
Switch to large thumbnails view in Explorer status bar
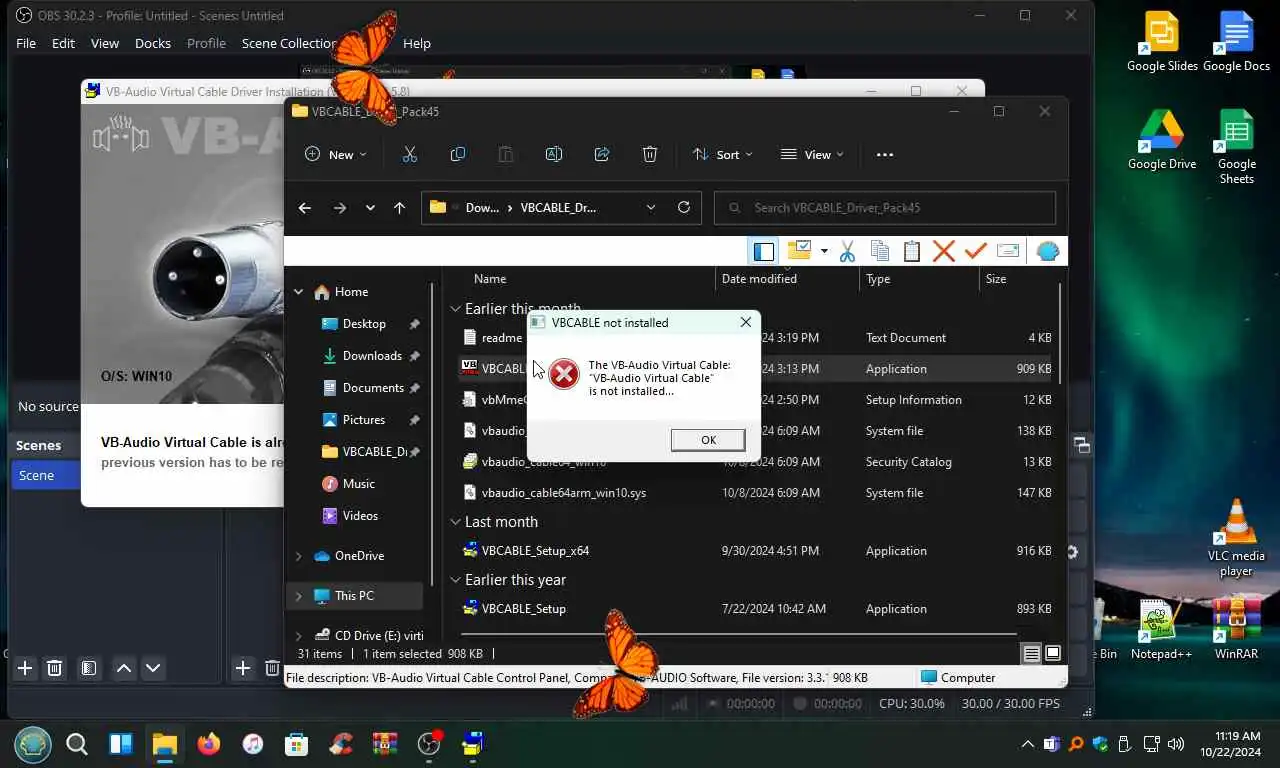[x=1053, y=654]
